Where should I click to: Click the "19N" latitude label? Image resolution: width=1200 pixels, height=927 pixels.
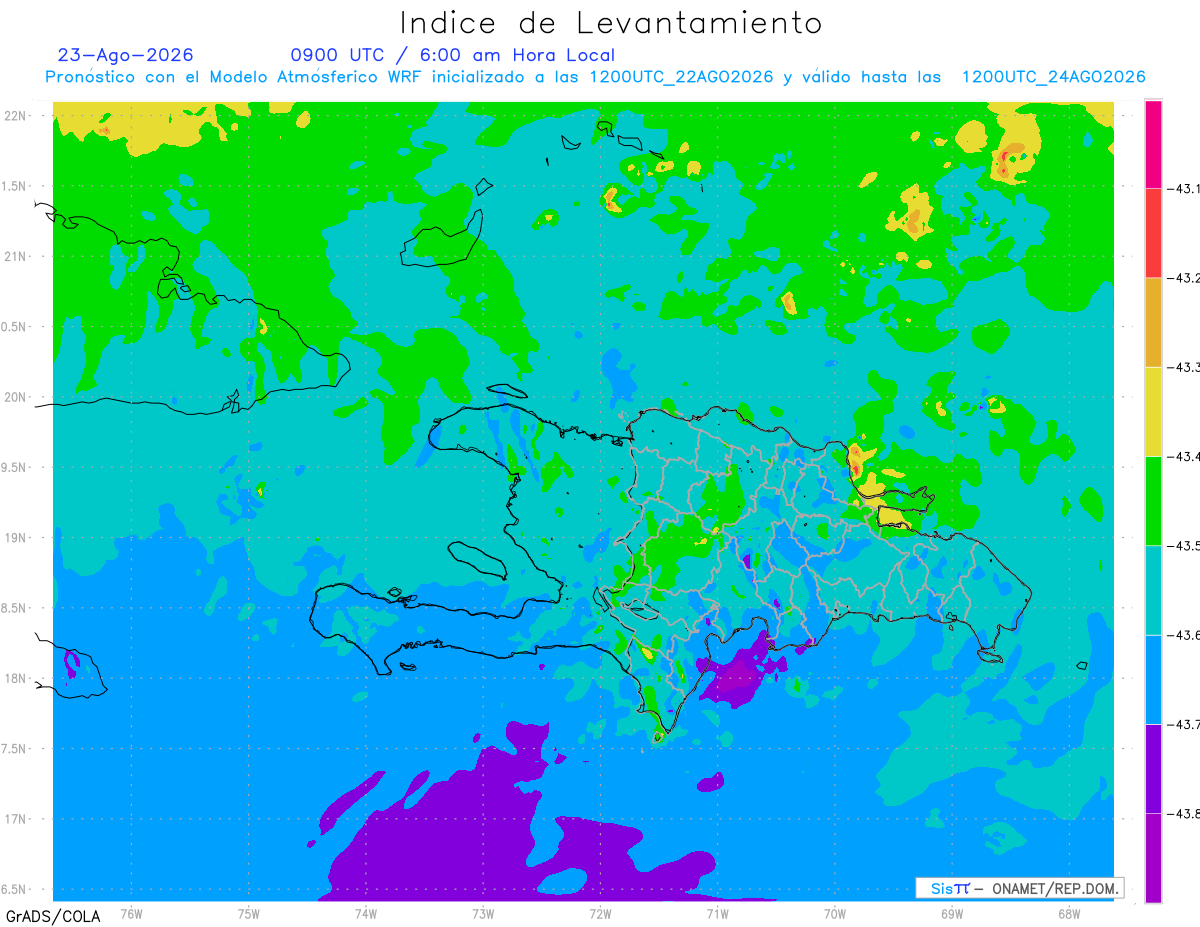[x=16, y=538]
